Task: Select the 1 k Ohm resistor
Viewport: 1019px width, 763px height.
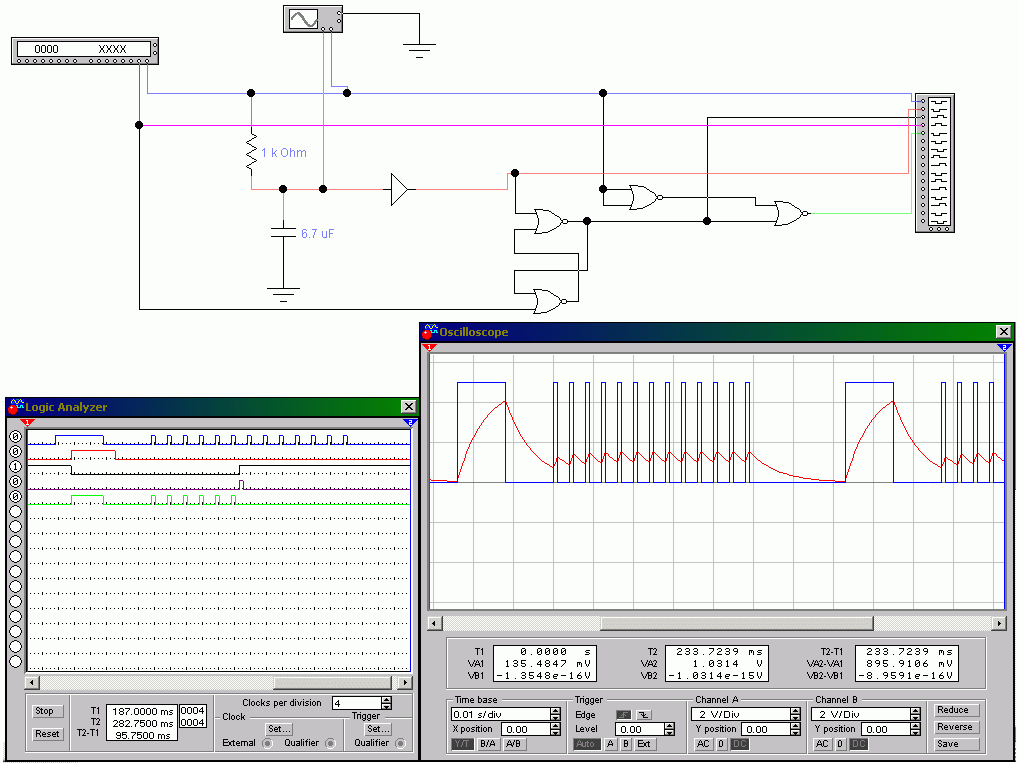Action: pyautogui.click(x=252, y=153)
